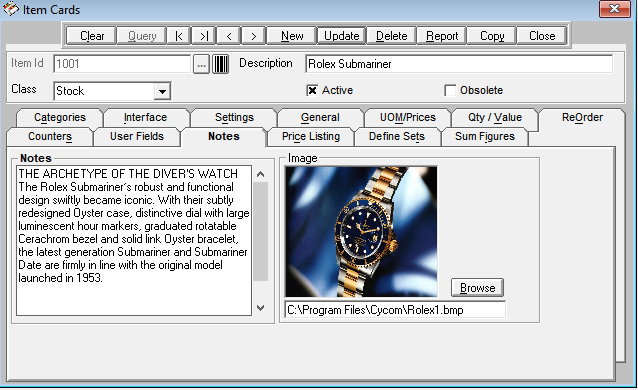Select the Notes tab

click(224, 137)
